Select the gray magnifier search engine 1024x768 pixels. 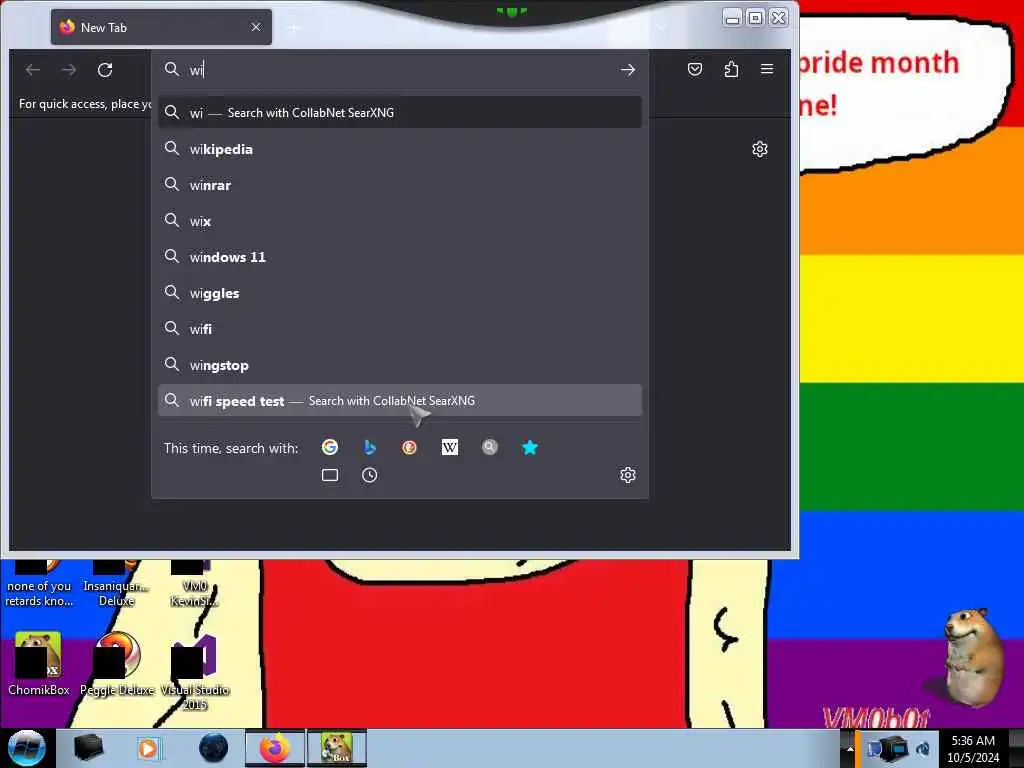(x=490, y=447)
